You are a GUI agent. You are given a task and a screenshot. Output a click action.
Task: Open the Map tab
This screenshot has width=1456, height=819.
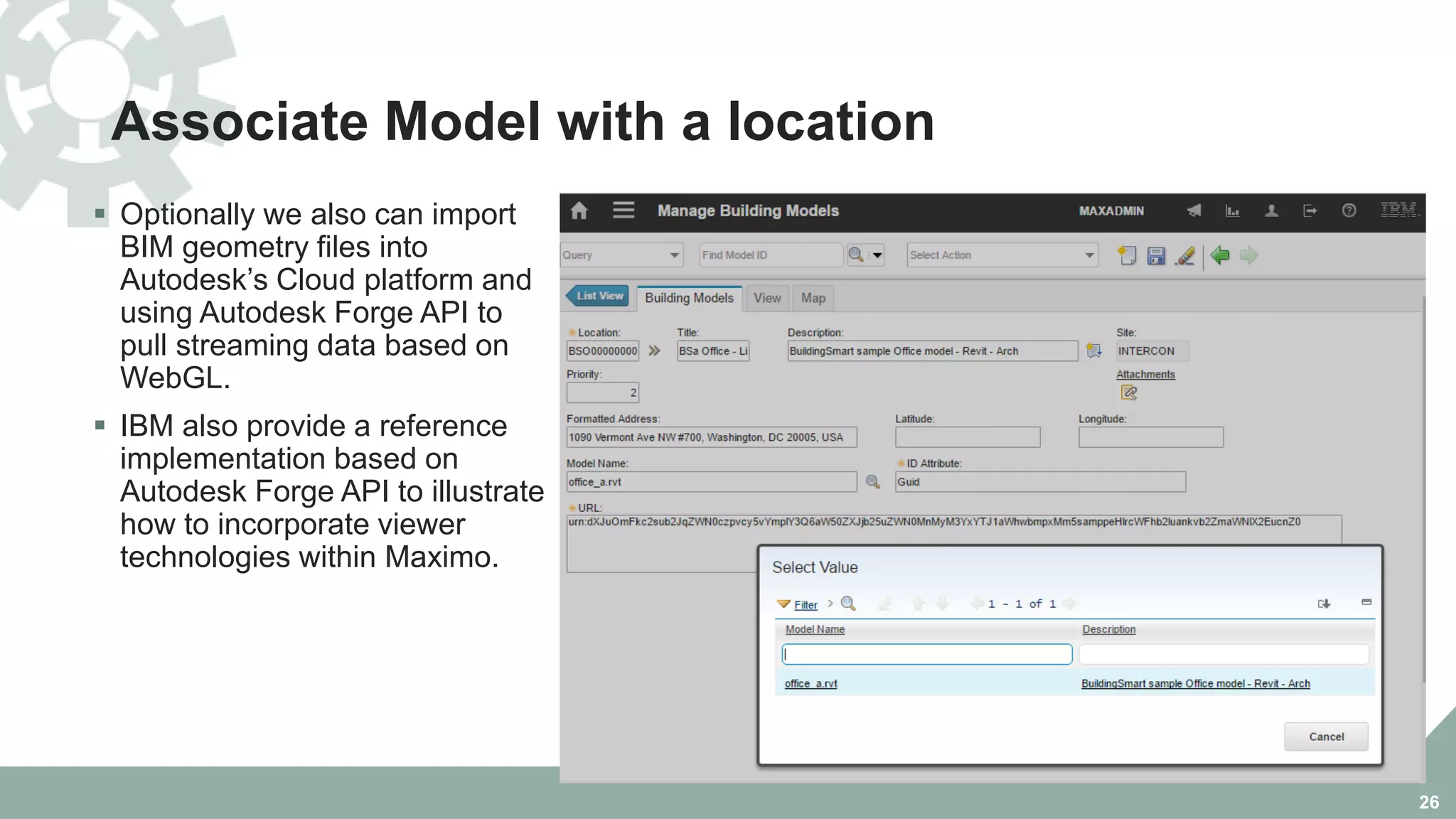813,298
